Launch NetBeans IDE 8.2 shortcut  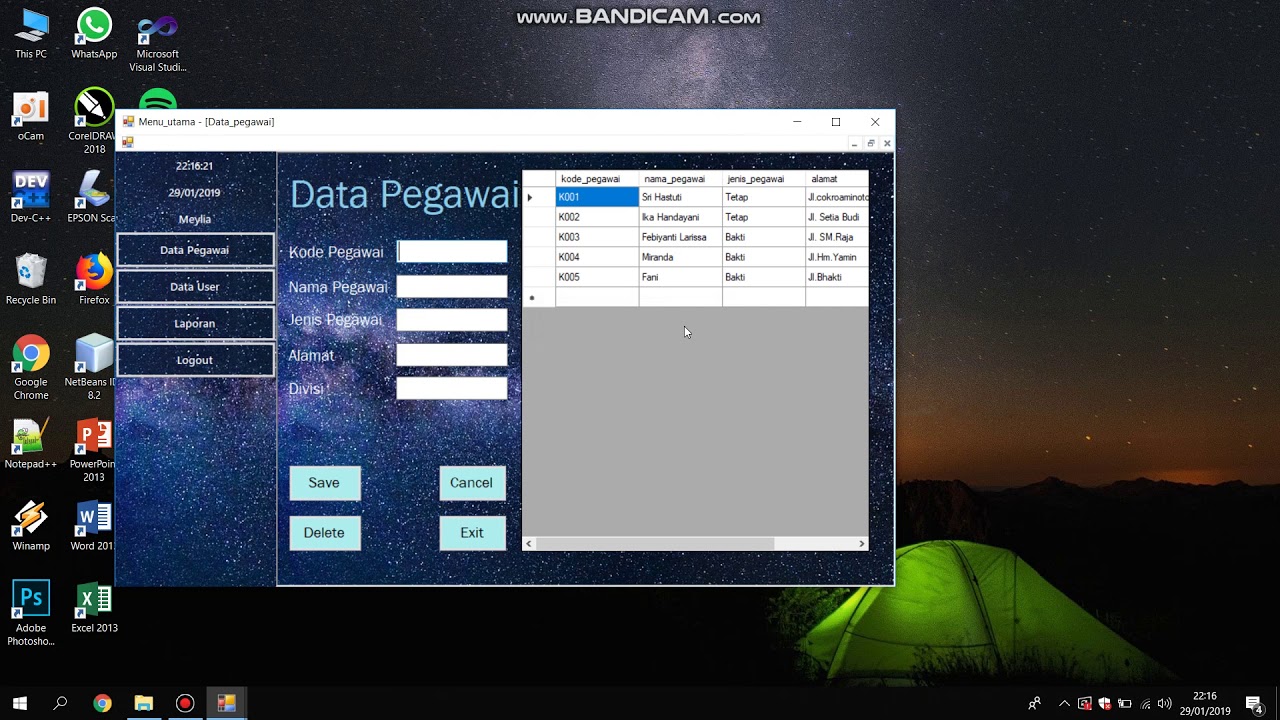(93, 369)
